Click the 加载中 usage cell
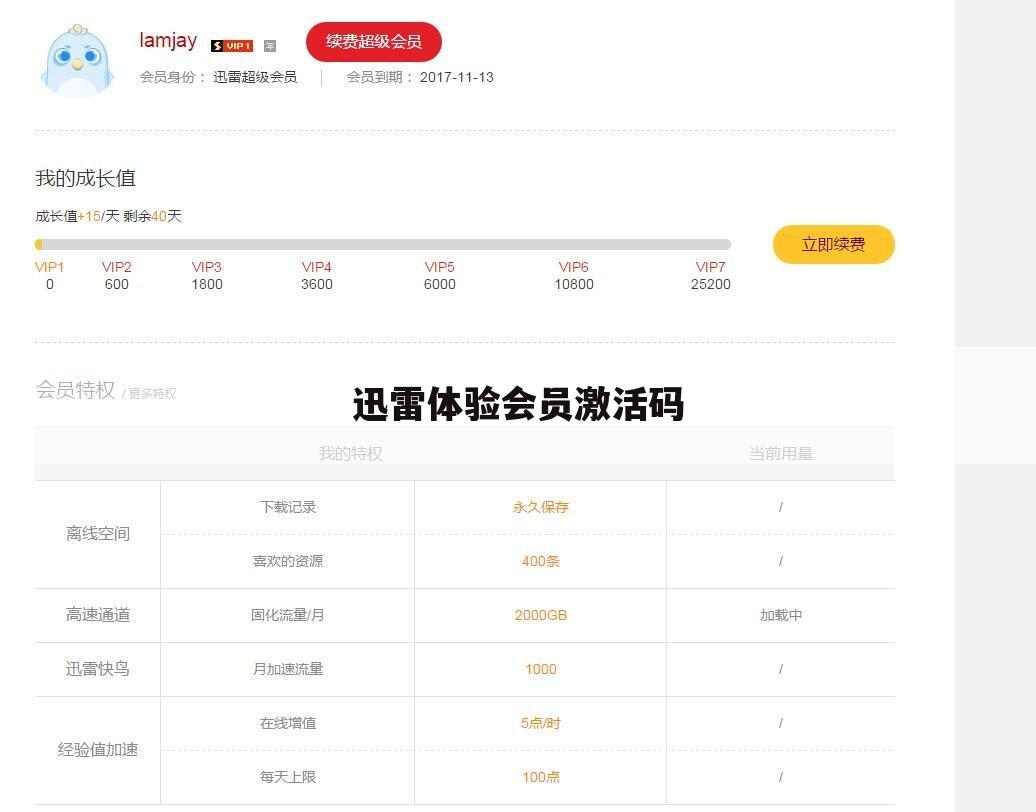 pos(781,615)
